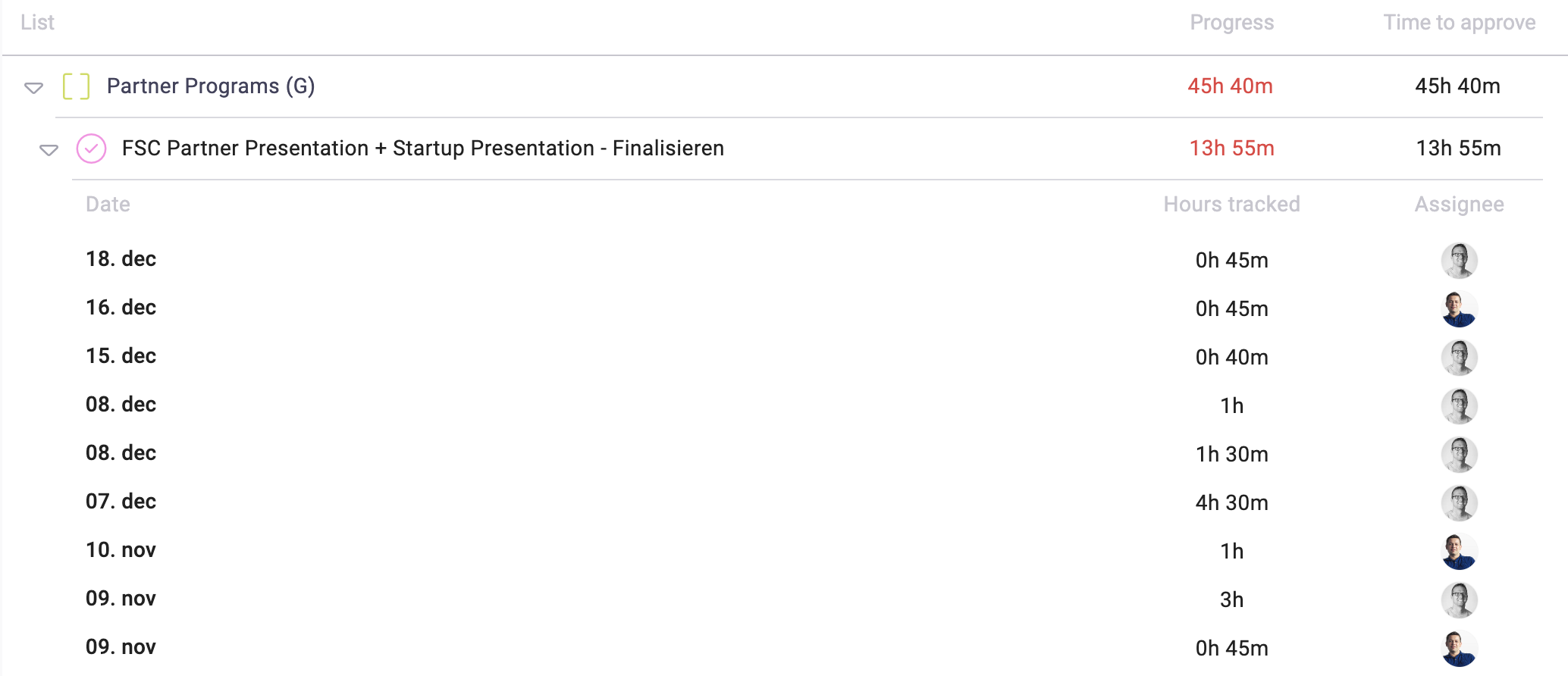
Task: Select the 18. dec time entry
Action: [121, 259]
